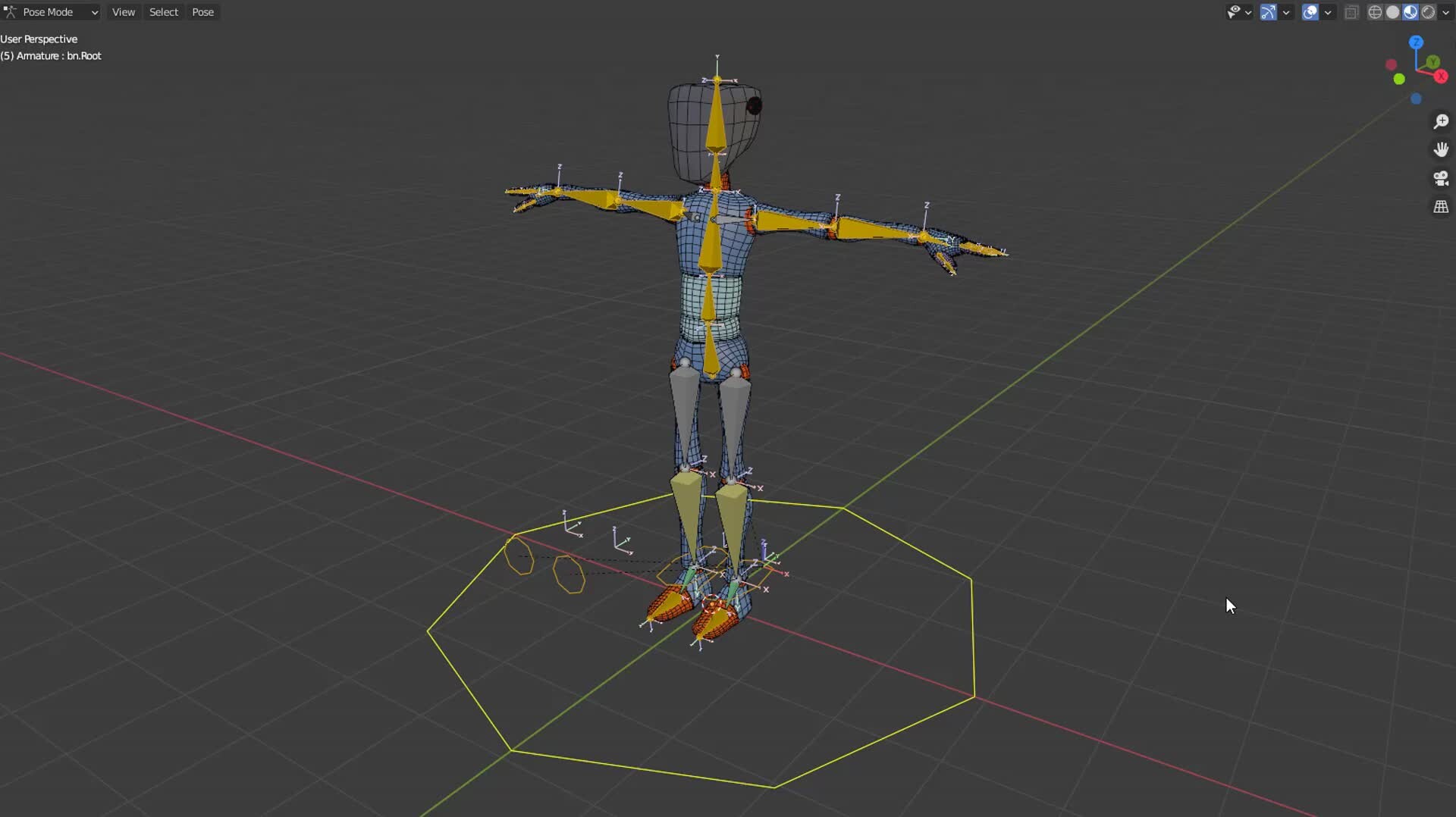Open the View menu

pos(123,11)
